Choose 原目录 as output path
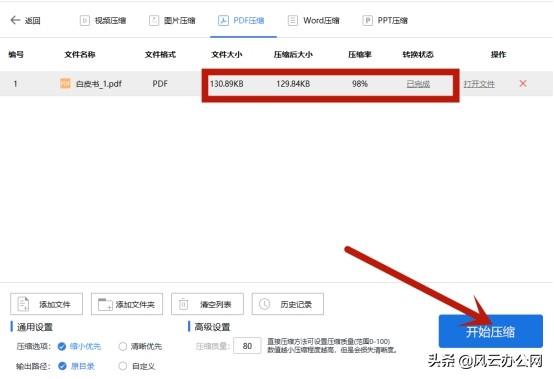Screen dimensions: 554x379 (x=76, y=366)
